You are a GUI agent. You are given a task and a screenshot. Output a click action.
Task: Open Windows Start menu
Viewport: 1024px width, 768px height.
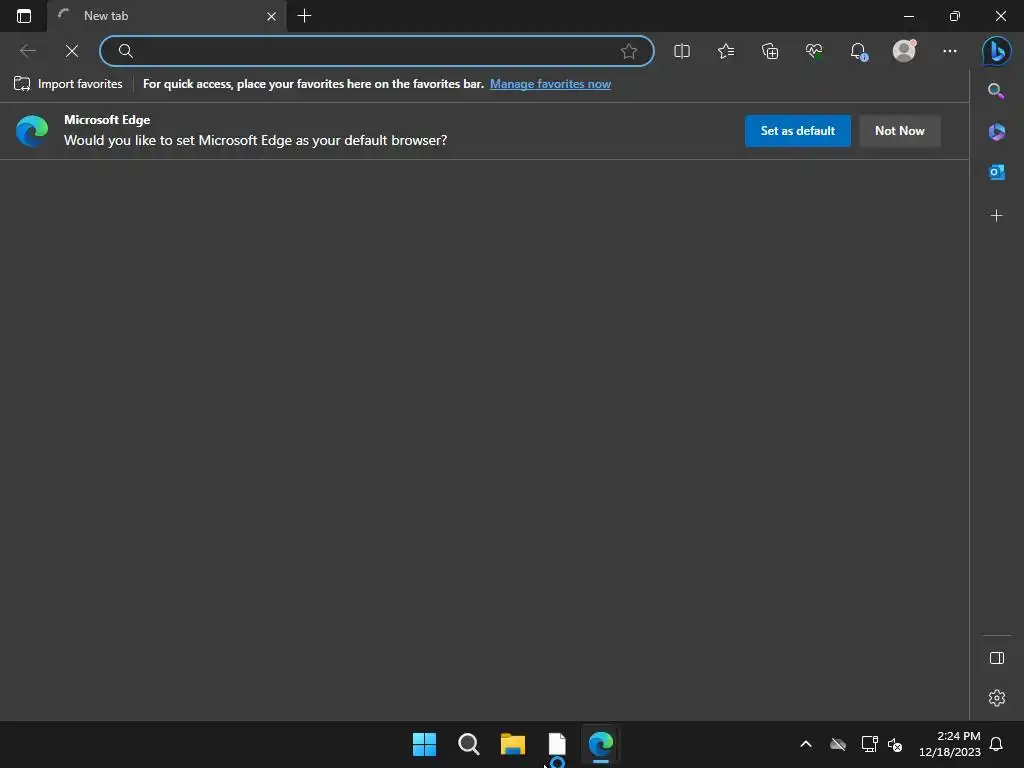(x=424, y=744)
